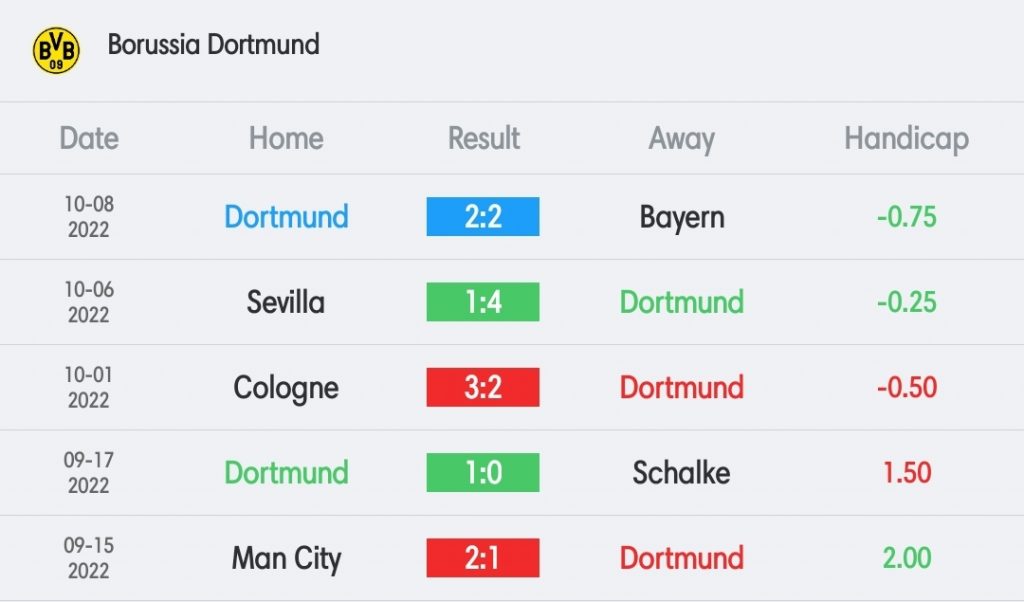Viewport: 1024px width, 602px height.
Task: Click the Result column header
Action: pos(483,138)
